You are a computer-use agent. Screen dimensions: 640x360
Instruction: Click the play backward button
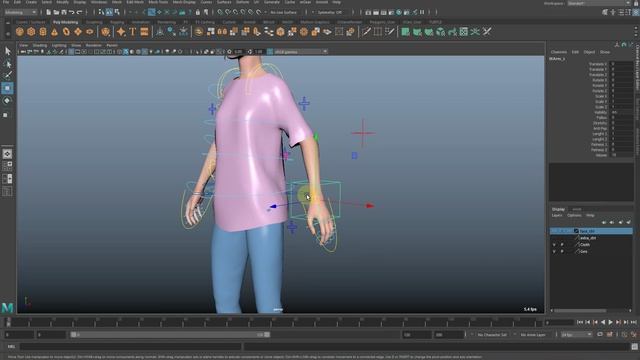coord(603,322)
